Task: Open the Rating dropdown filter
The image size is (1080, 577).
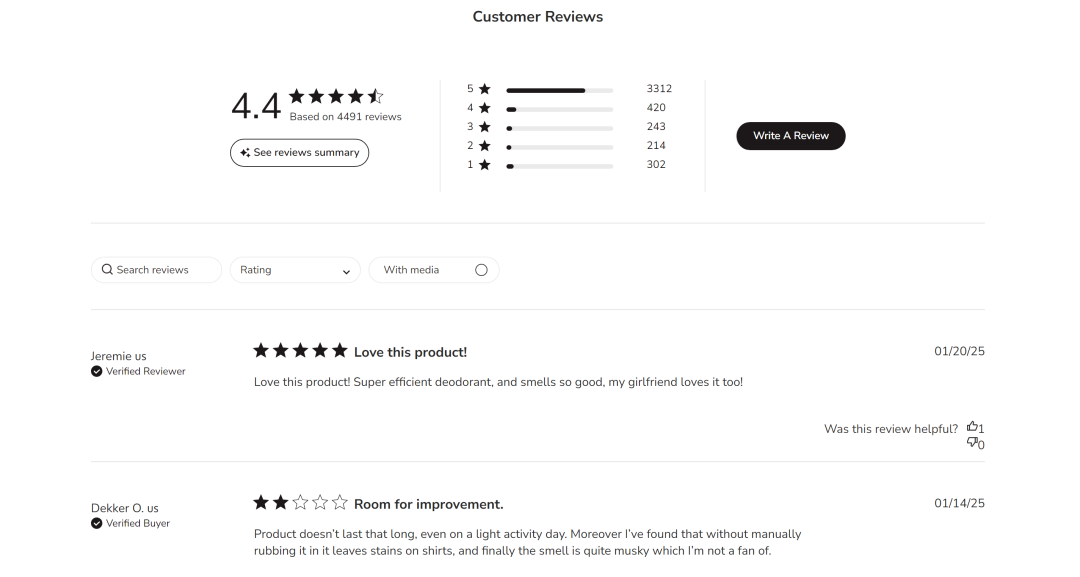Action: [295, 270]
